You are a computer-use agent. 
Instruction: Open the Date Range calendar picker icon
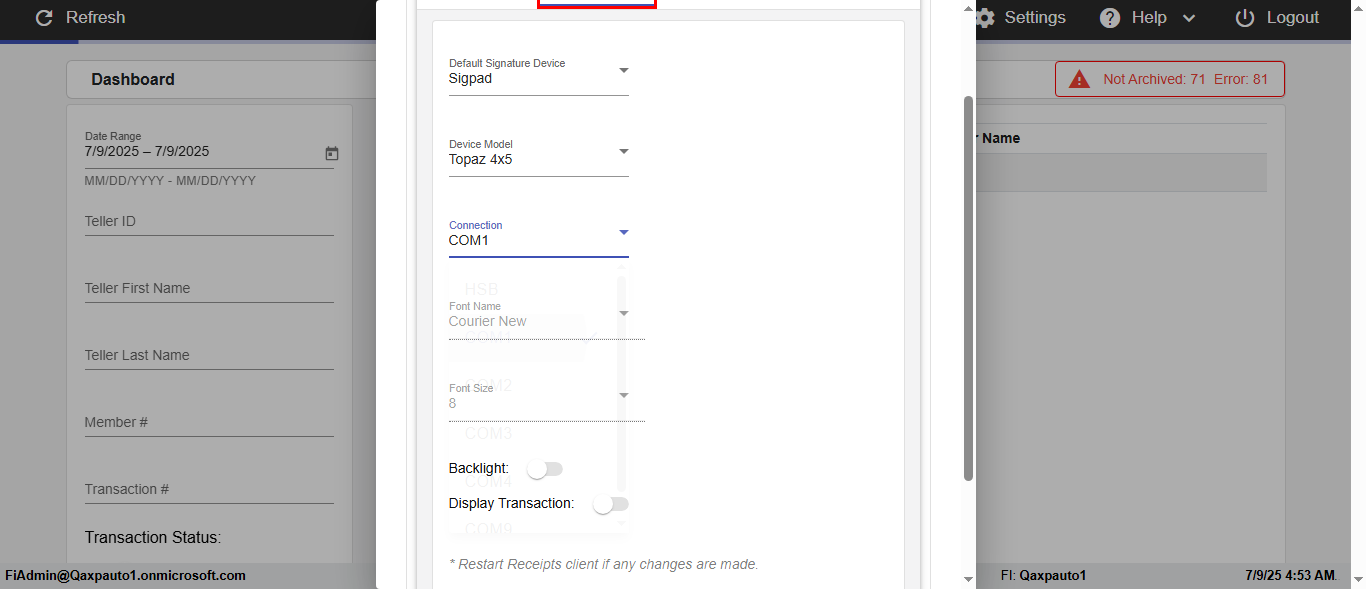point(332,153)
